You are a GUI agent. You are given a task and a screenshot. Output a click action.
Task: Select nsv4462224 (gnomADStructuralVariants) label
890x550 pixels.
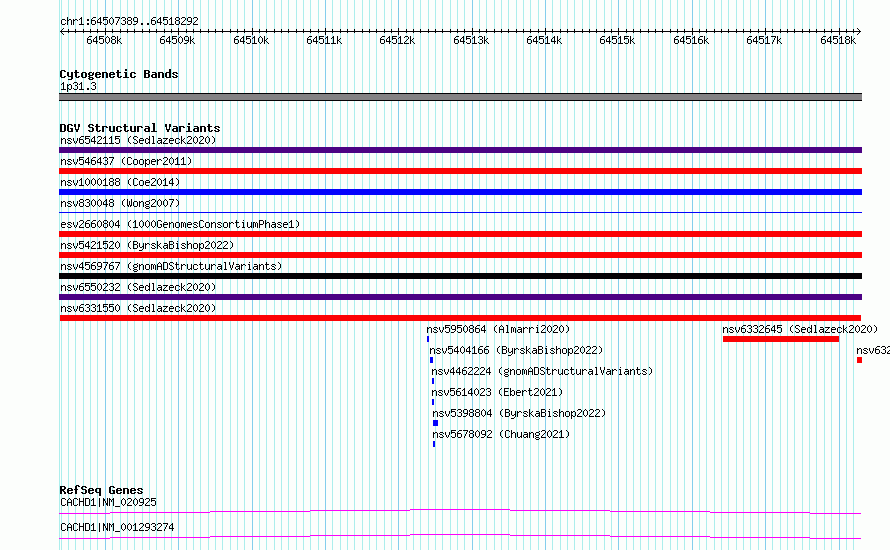tap(542, 371)
